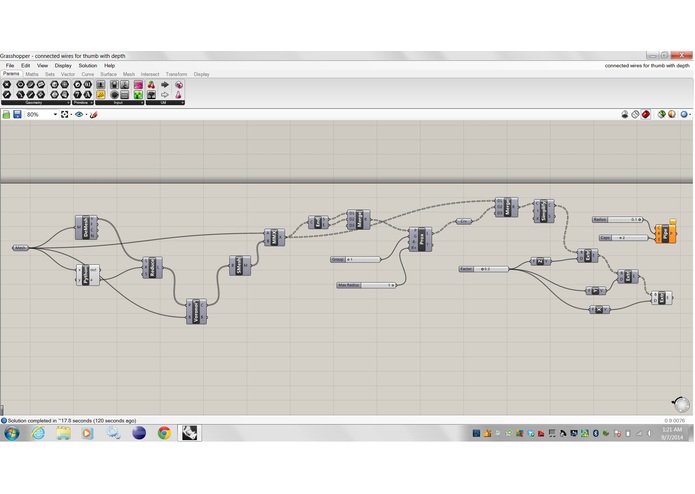Open Google Chrome from taskbar
695x494 pixels.
[x=164, y=433]
